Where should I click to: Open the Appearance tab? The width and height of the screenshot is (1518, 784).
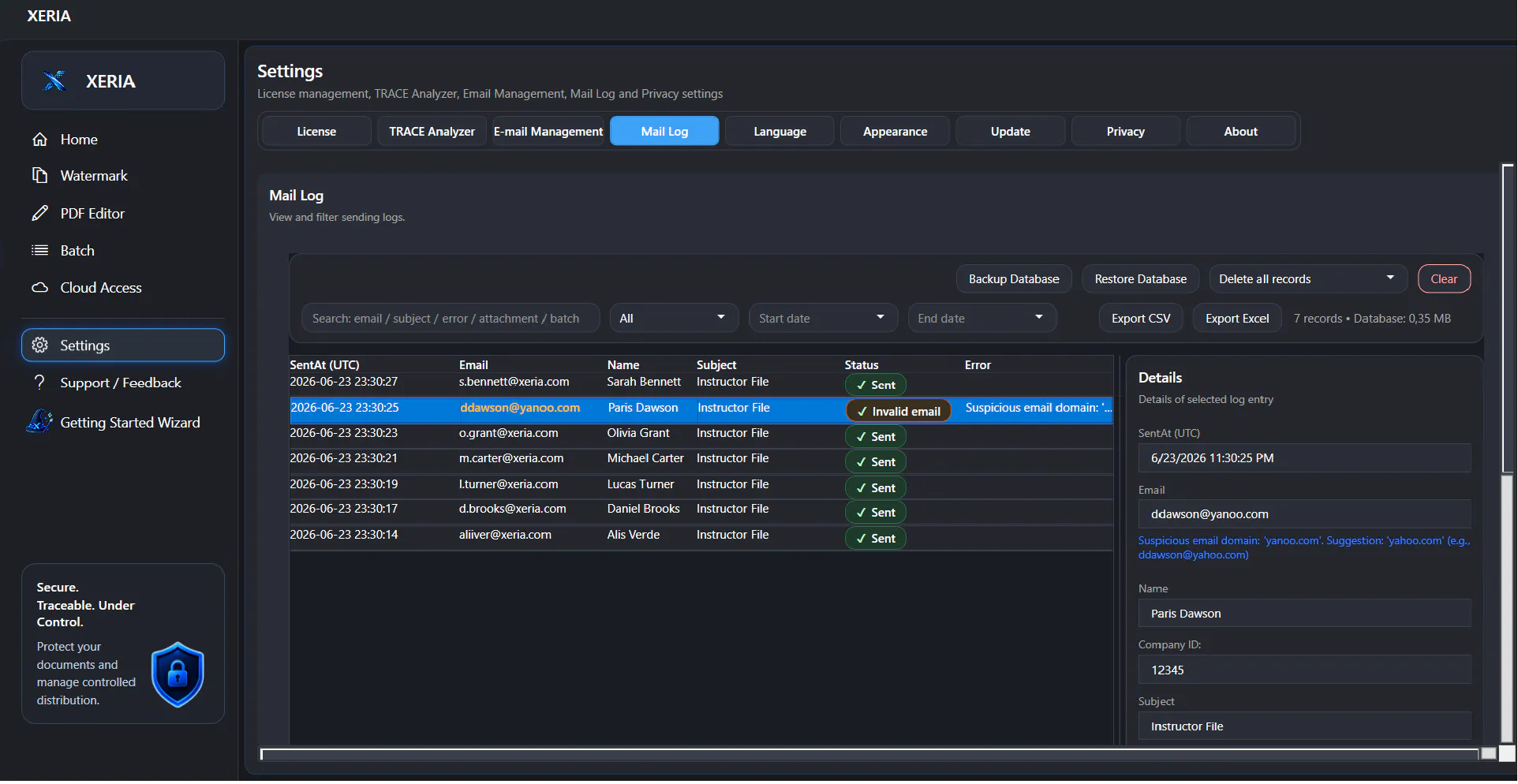click(x=895, y=131)
